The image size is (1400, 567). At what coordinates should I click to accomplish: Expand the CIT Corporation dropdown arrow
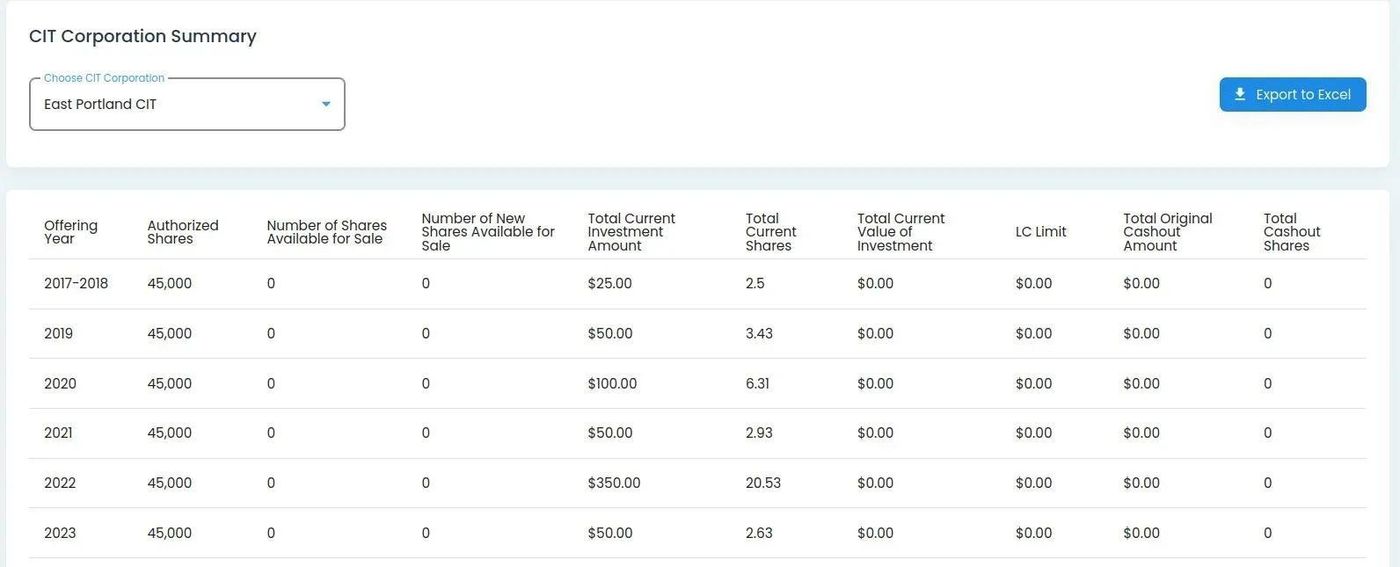[325, 104]
